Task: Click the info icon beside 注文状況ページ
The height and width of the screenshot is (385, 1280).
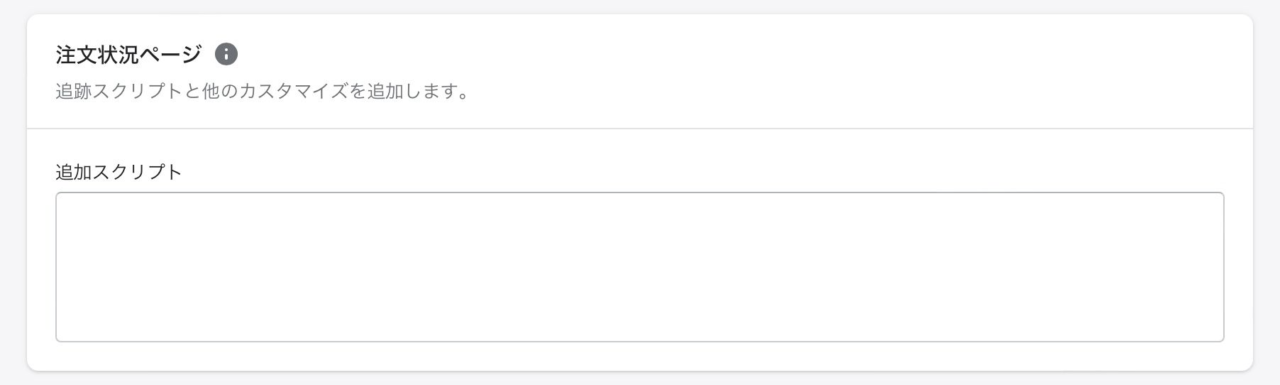Action: [227, 54]
